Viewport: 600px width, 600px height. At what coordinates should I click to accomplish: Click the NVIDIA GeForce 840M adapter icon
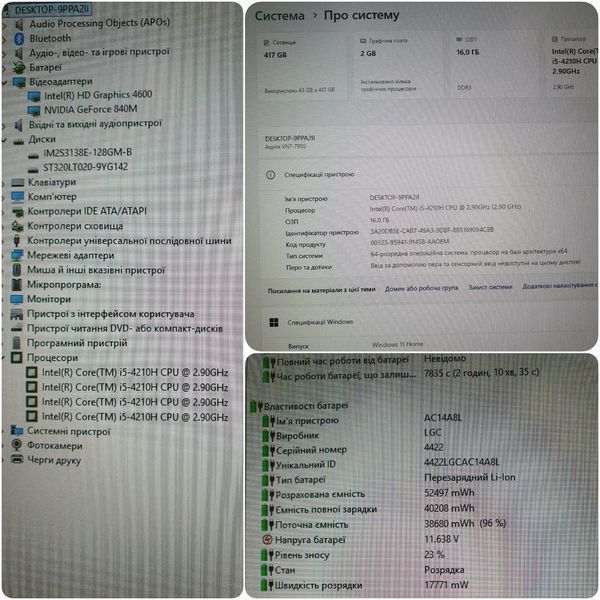34,110
